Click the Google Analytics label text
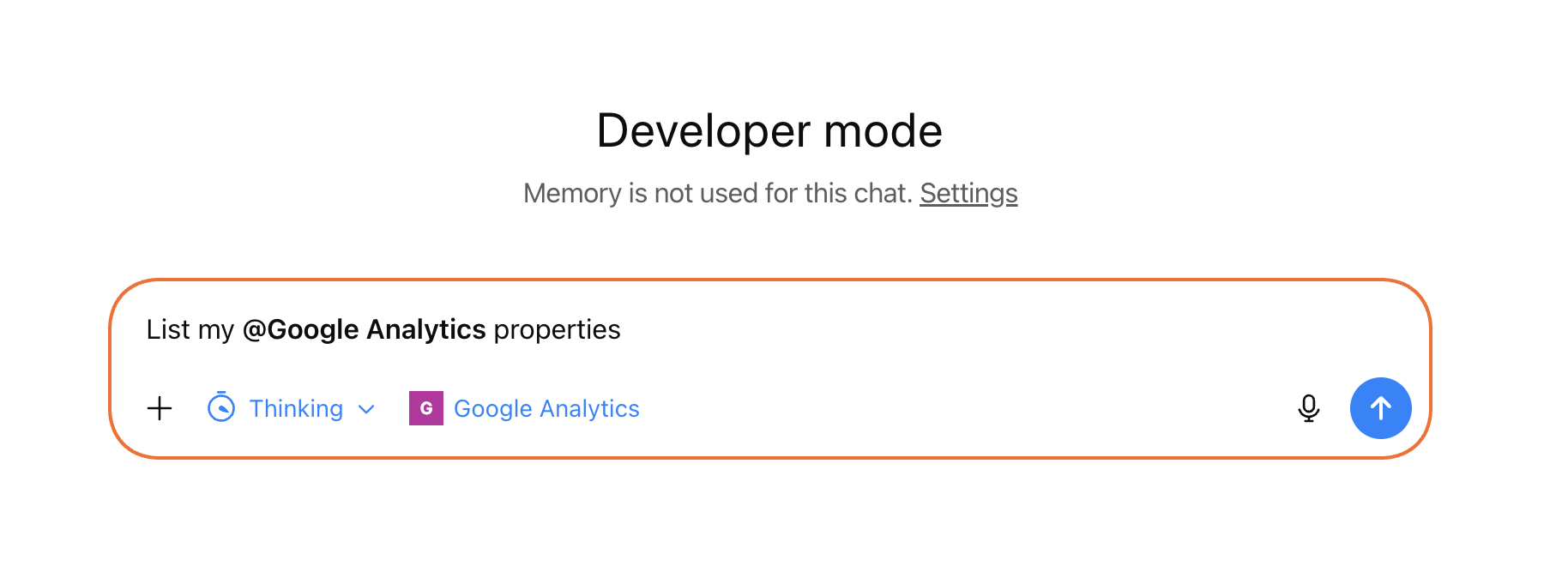The image size is (1568, 578). (x=546, y=408)
